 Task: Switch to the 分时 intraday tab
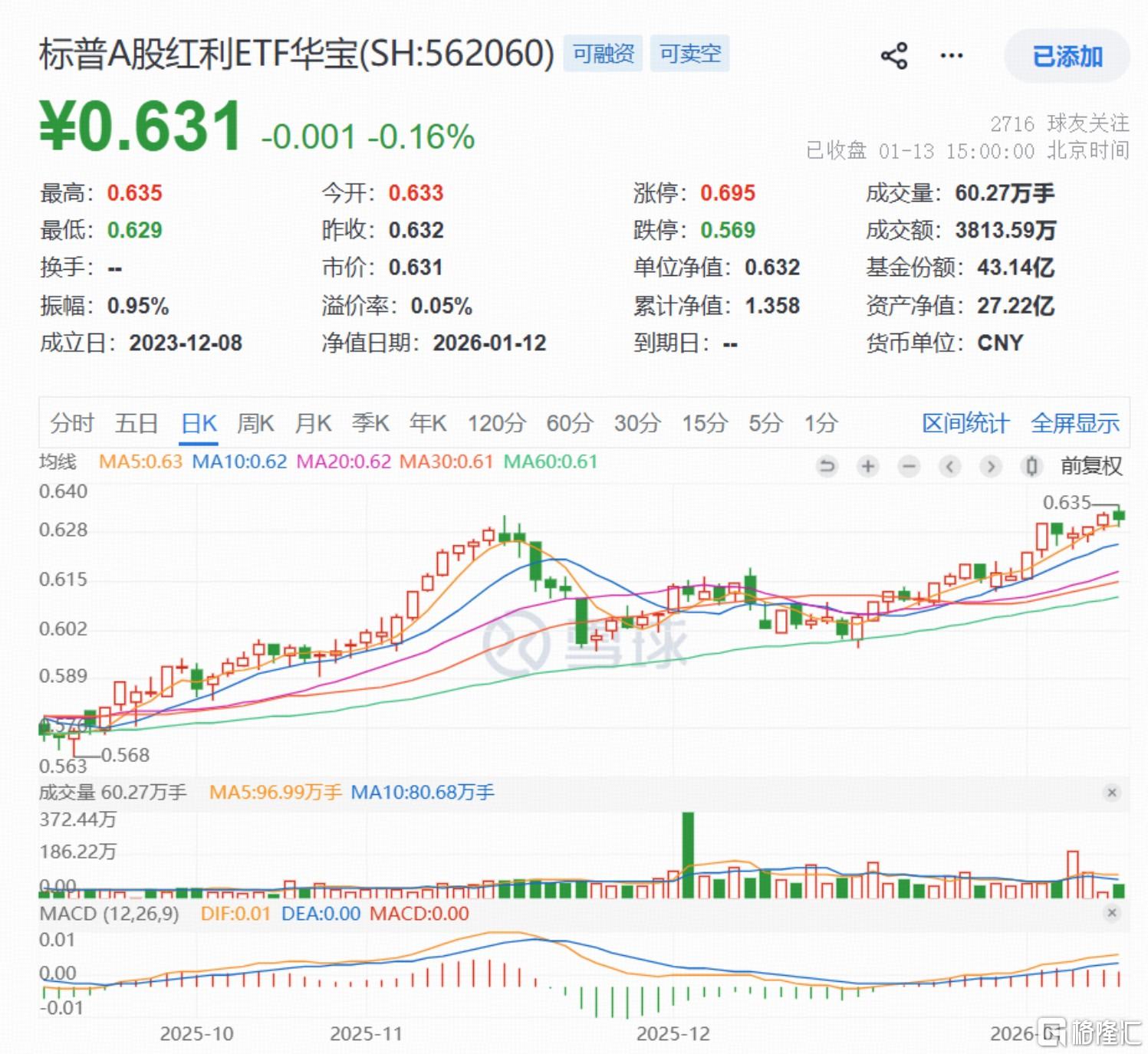(x=72, y=423)
